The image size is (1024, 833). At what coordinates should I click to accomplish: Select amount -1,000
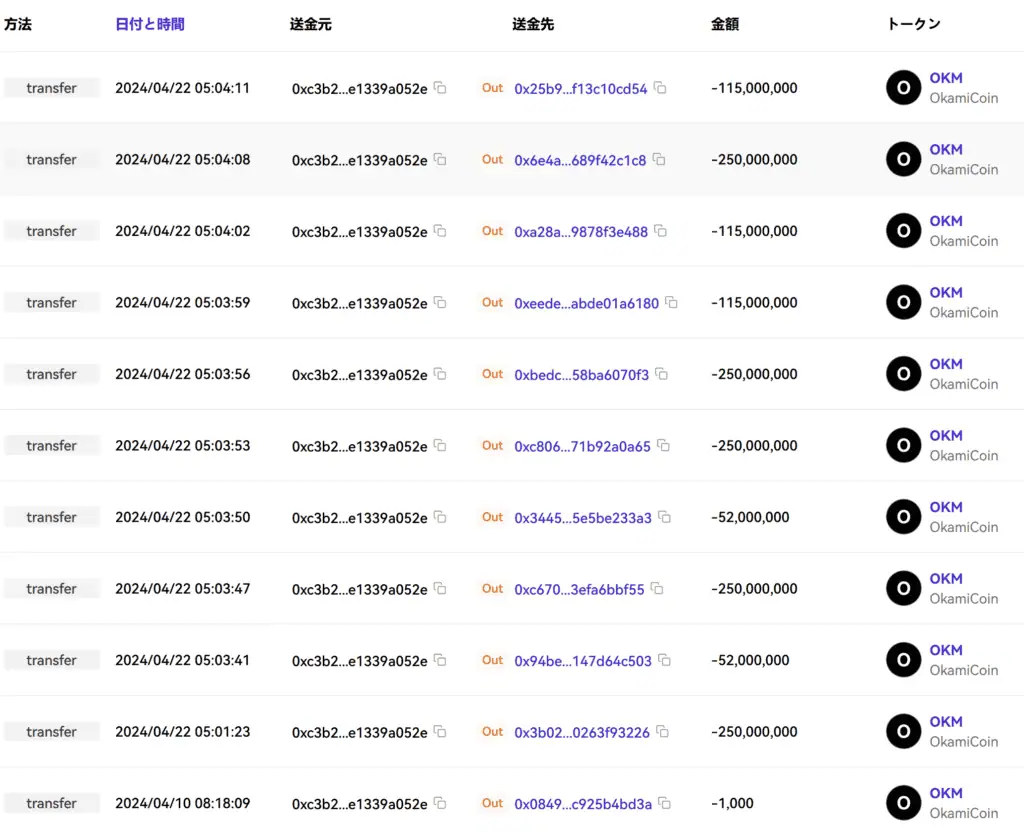732,803
